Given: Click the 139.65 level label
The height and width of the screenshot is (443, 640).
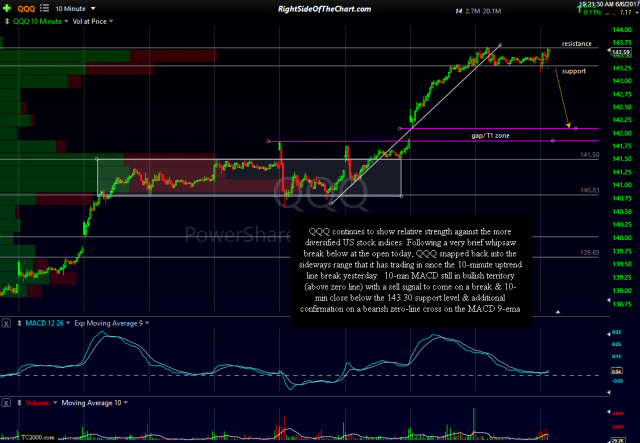Looking at the screenshot, I should click(589, 253).
